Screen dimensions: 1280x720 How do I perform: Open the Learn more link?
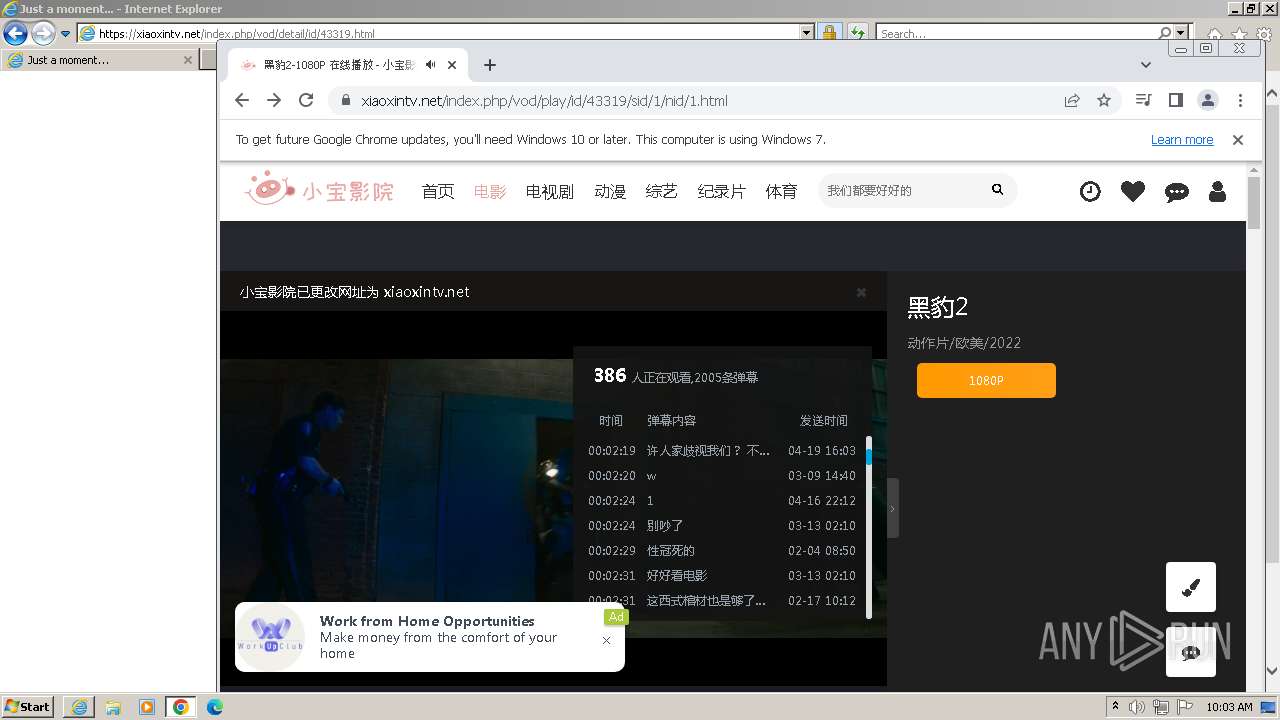(x=1182, y=140)
